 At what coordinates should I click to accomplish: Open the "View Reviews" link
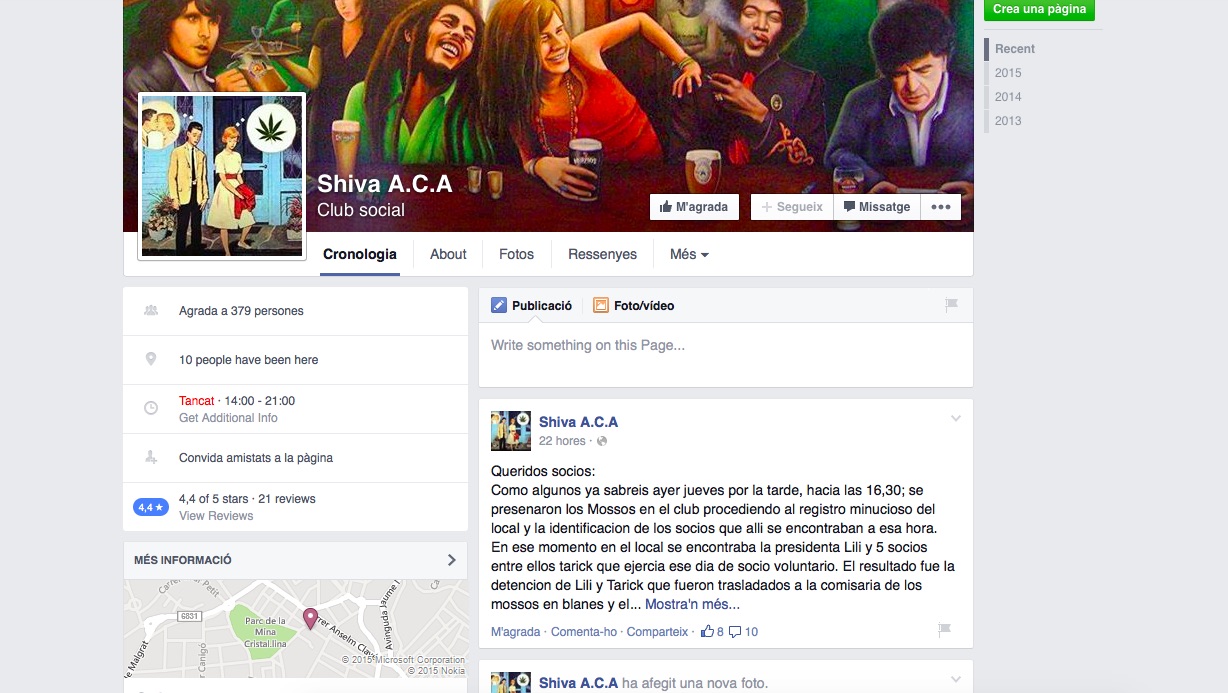tap(216, 516)
